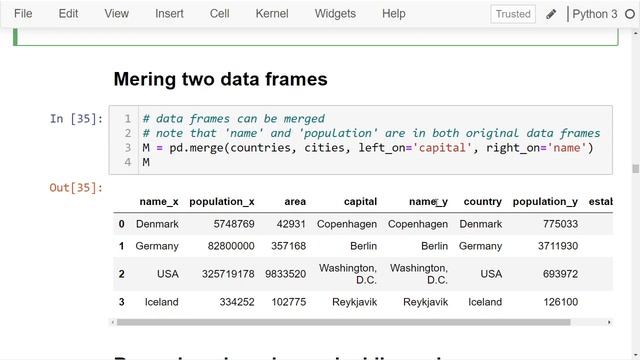Click the population_x column header

[222, 202]
